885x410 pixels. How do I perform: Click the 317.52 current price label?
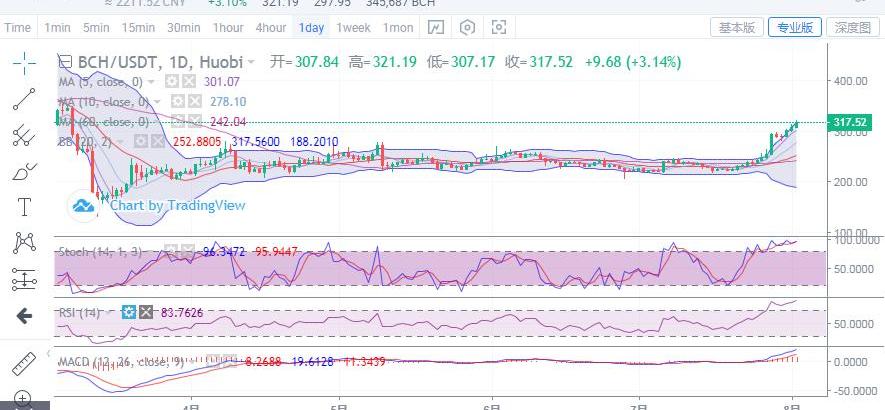[x=849, y=123]
